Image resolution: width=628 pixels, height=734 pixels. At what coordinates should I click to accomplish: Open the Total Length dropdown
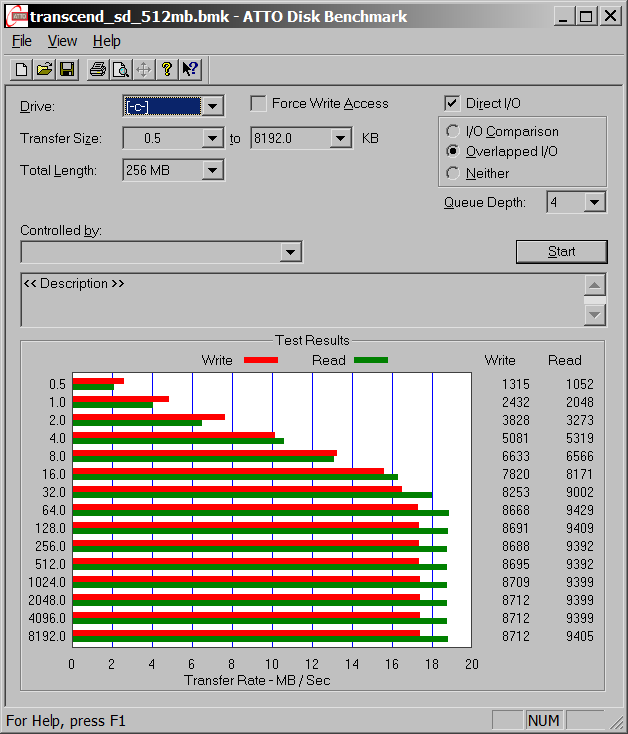(212, 170)
